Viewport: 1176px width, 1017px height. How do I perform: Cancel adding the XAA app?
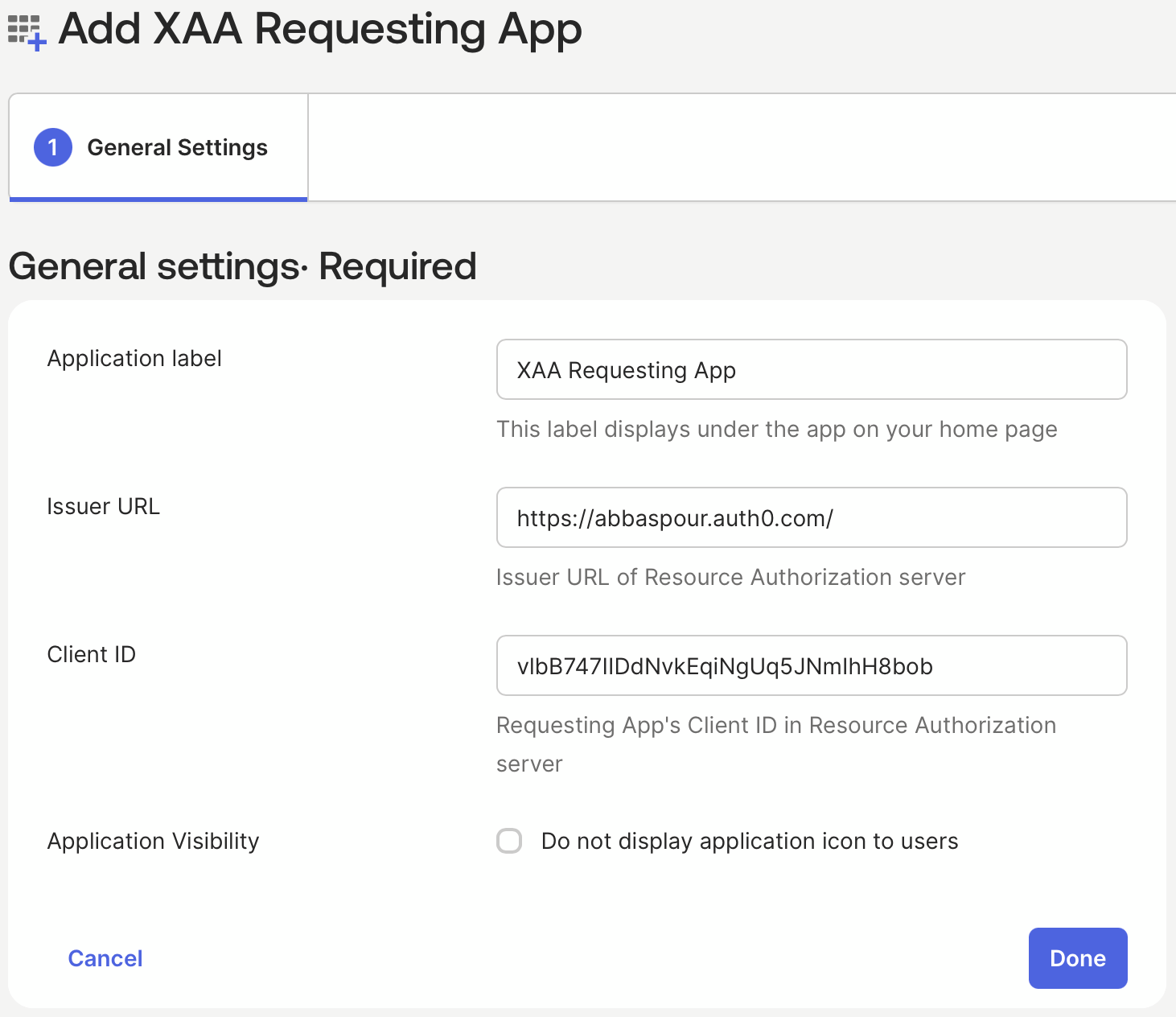click(105, 958)
